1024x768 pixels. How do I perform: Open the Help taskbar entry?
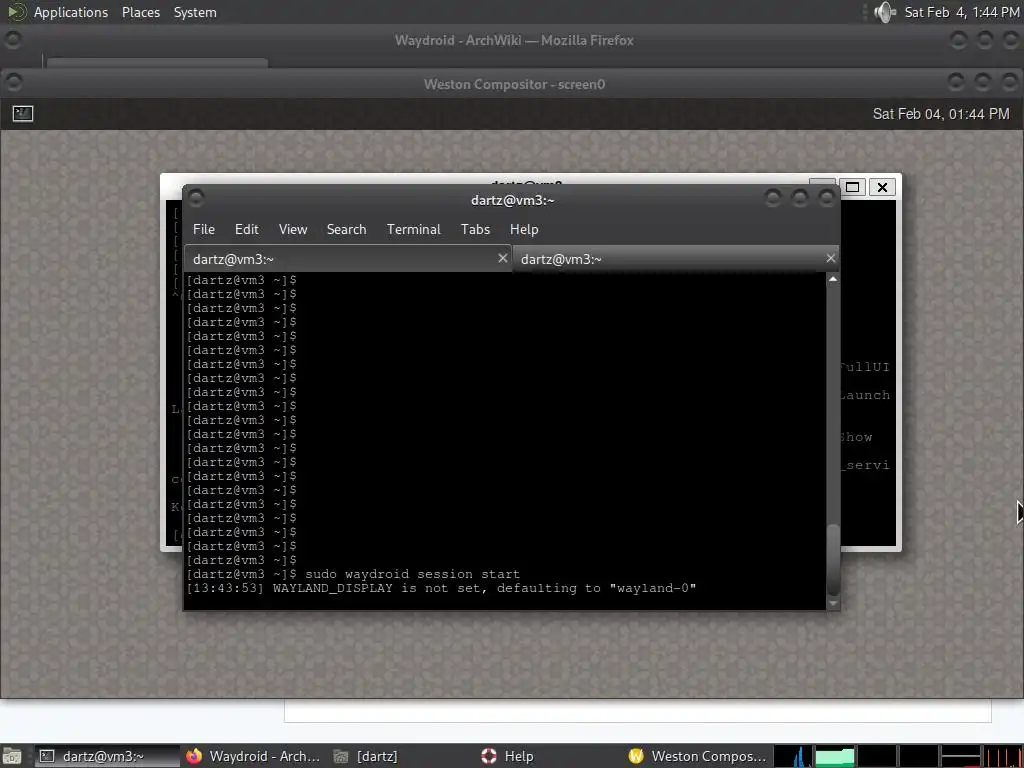coord(547,756)
